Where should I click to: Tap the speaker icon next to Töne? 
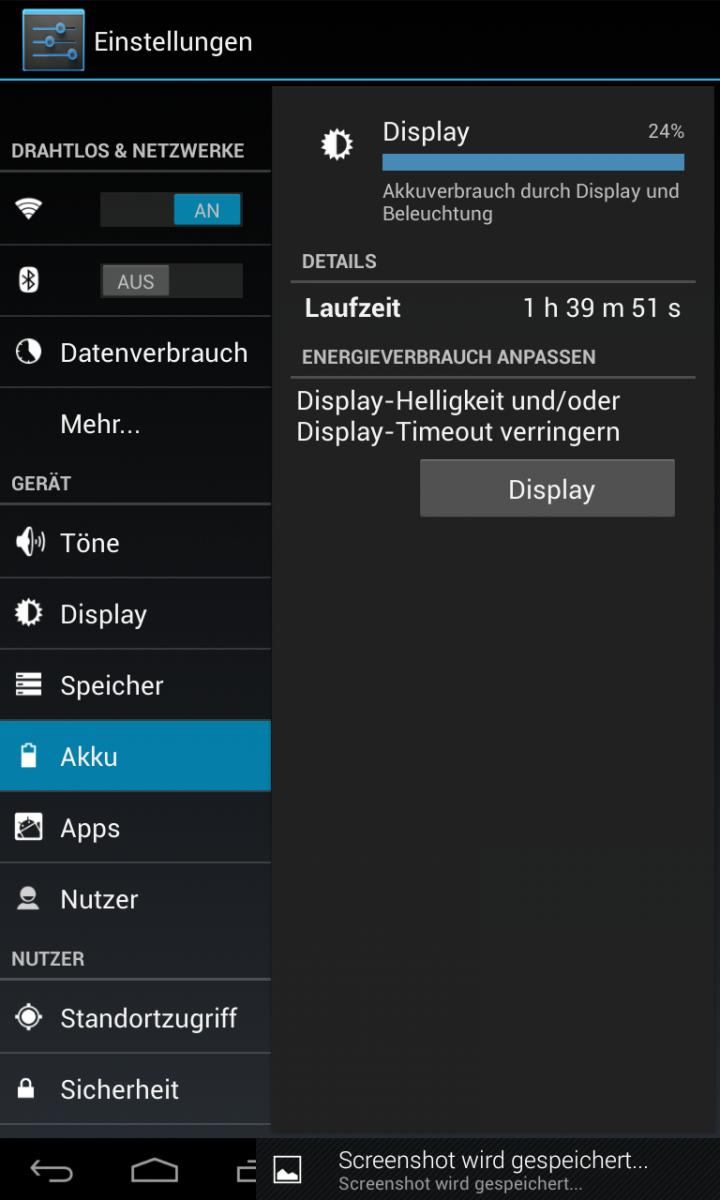point(30,542)
